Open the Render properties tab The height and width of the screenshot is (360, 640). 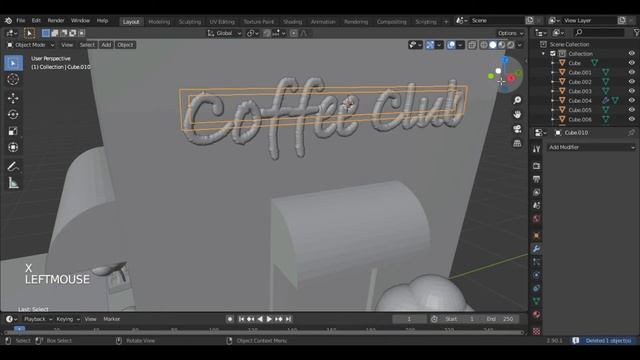pyautogui.click(x=536, y=166)
